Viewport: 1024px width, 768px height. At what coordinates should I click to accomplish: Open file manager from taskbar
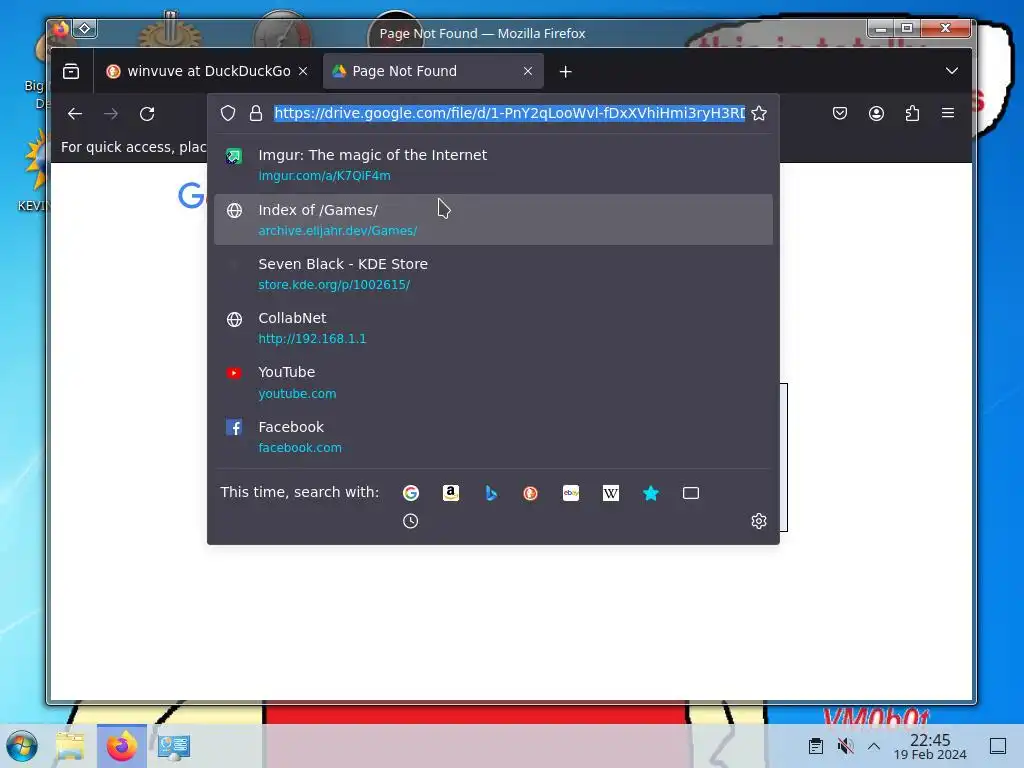[70, 746]
